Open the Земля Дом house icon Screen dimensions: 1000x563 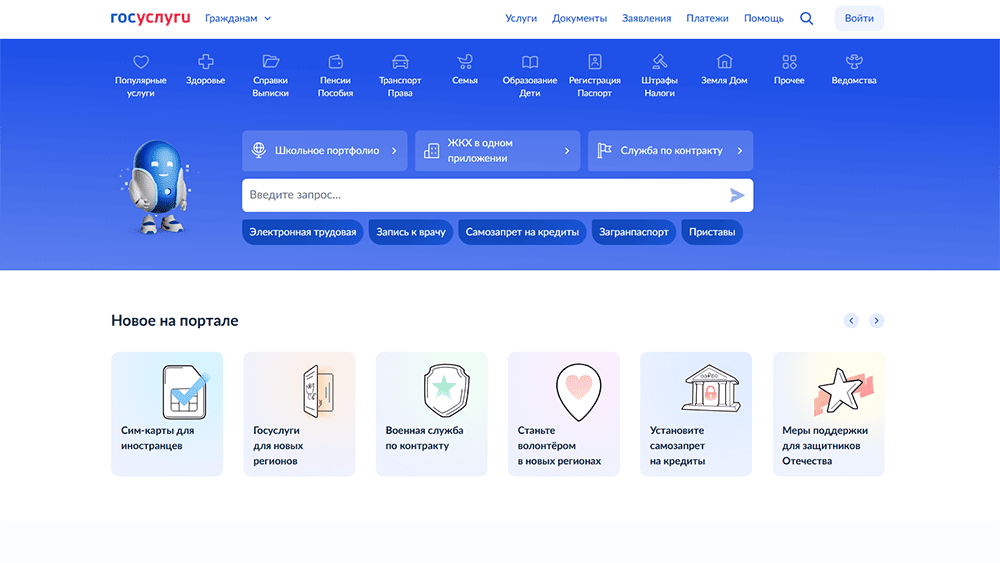click(x=724, y=62)
